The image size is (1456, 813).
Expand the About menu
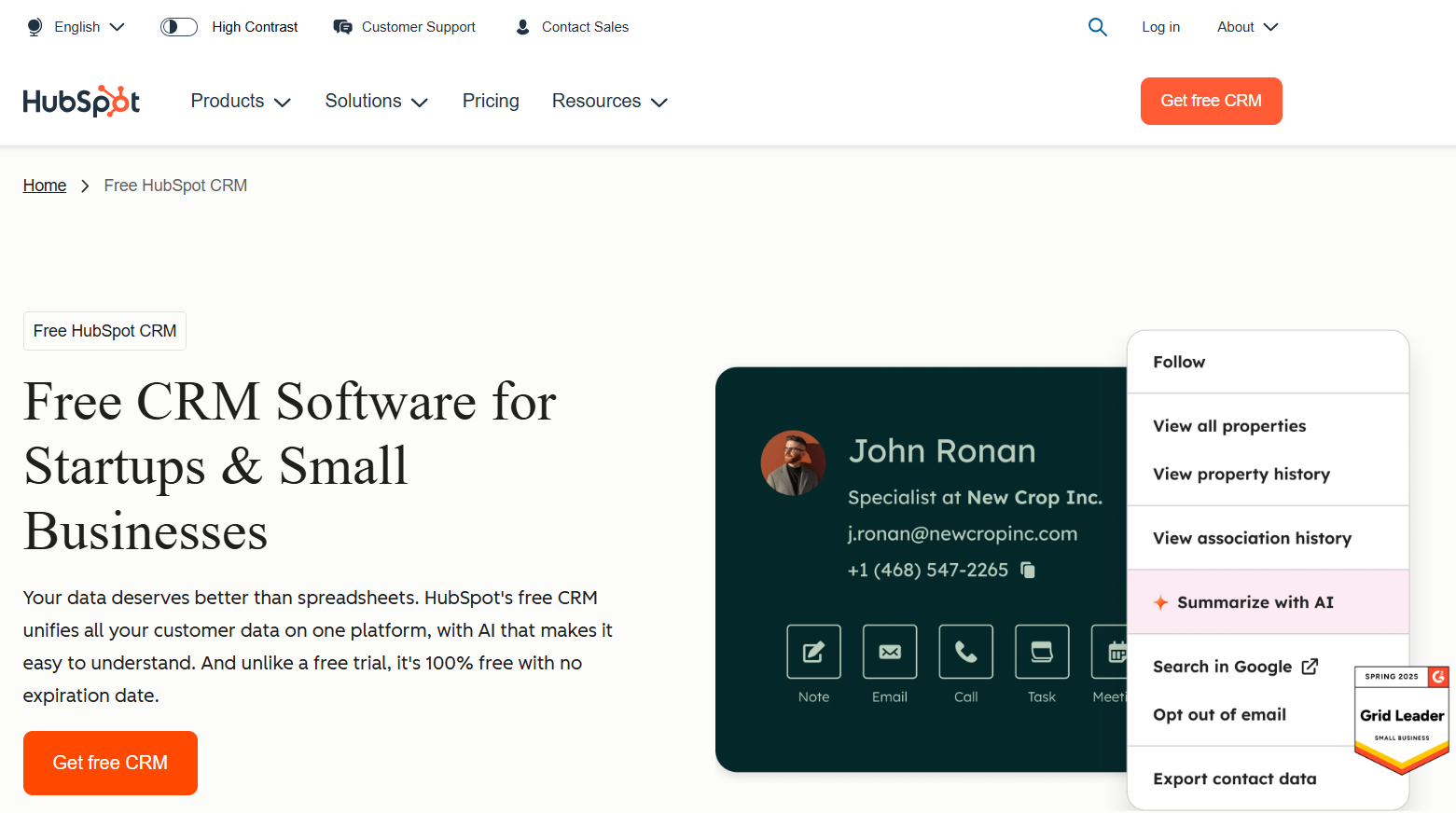coord(1246,27)
